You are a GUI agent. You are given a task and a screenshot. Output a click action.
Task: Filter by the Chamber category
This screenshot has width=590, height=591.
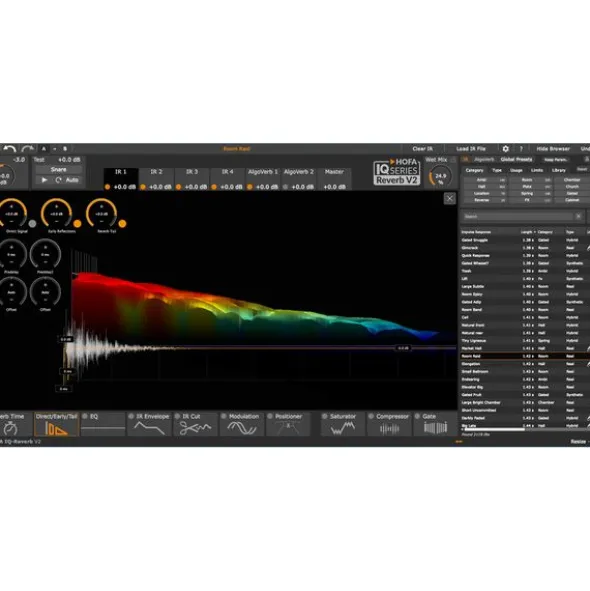click(572, 180)
